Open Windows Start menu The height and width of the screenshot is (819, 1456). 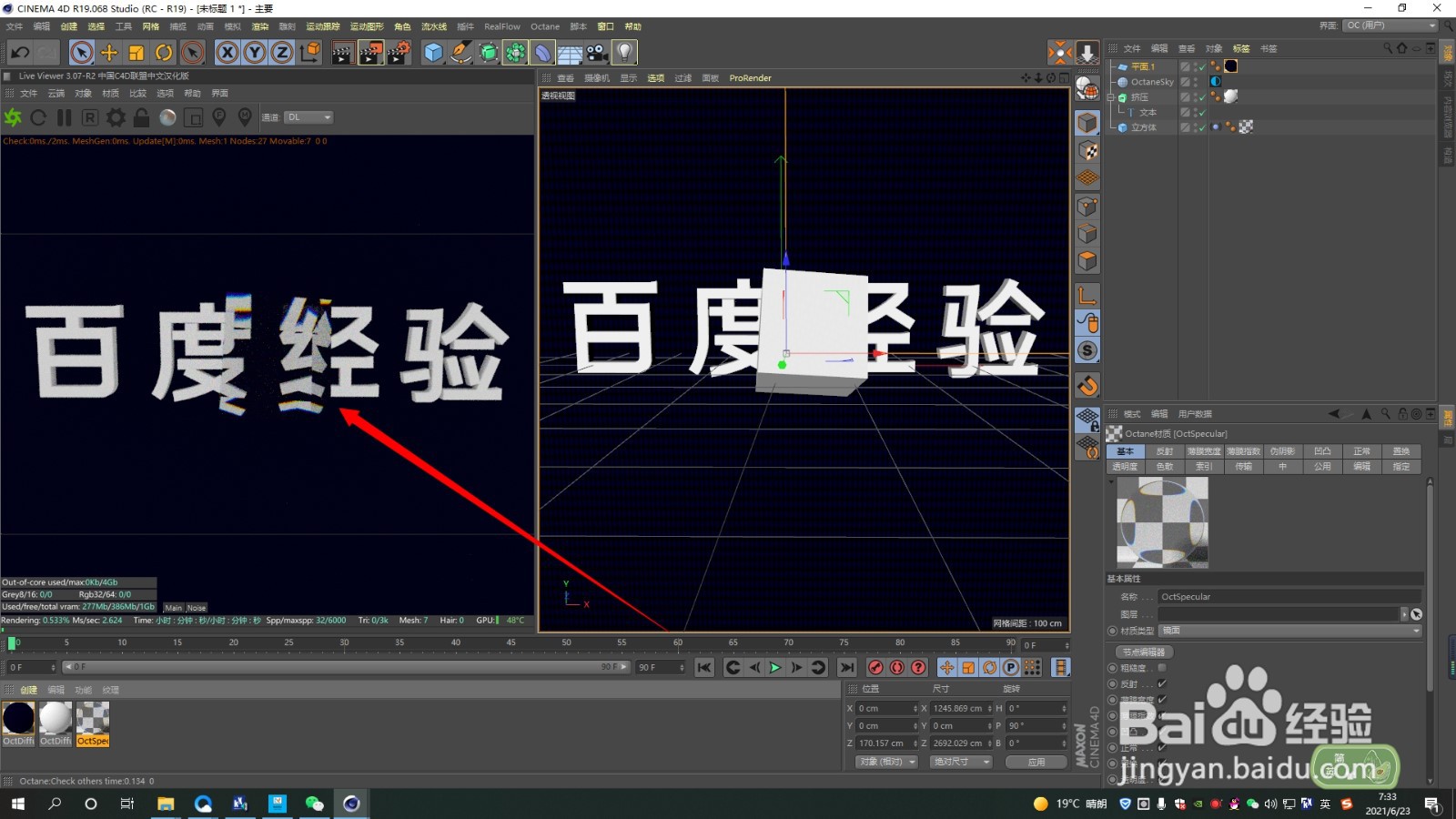[18, 804]
